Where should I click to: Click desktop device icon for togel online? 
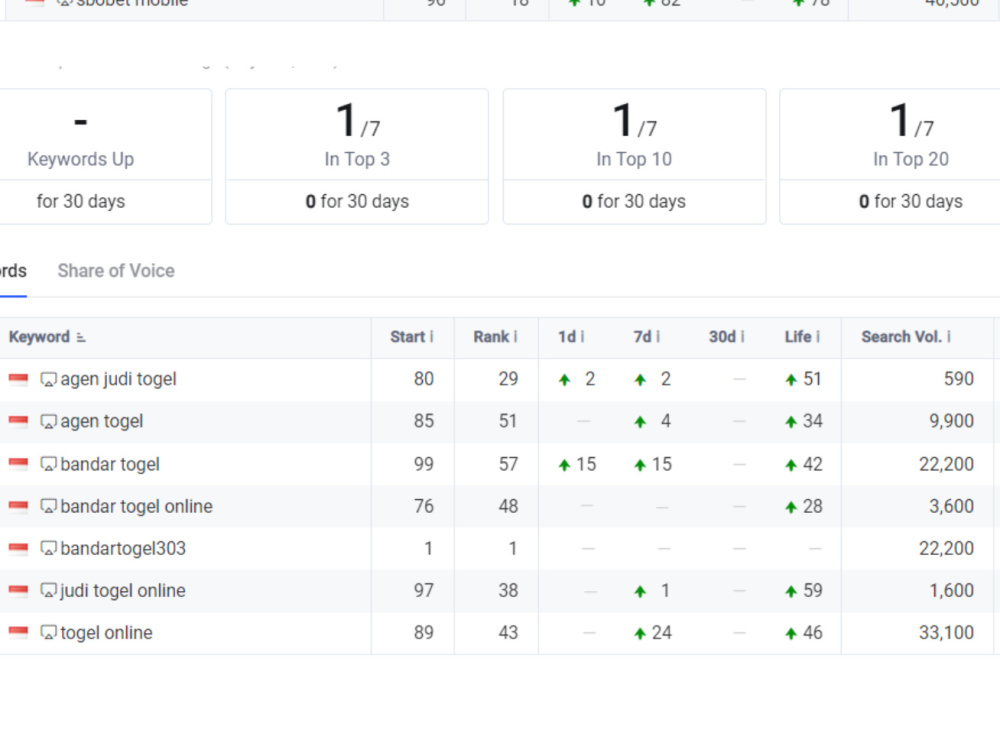48,632
